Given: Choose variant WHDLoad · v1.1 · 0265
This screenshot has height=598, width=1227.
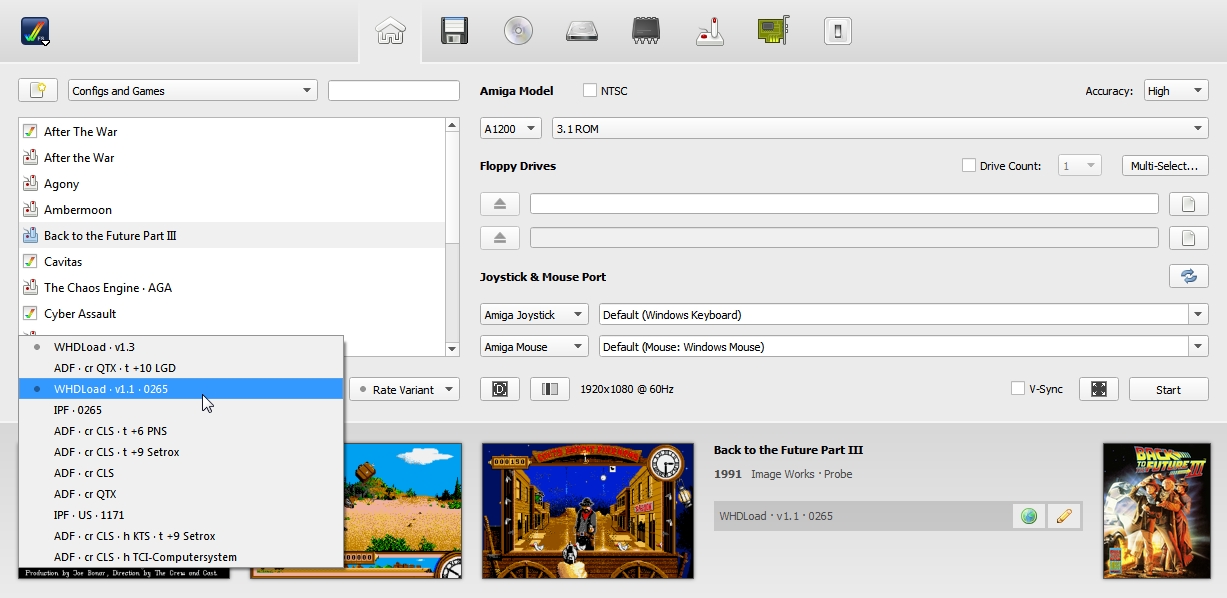Looking at the screenshot, I should [x=181, y=389].
